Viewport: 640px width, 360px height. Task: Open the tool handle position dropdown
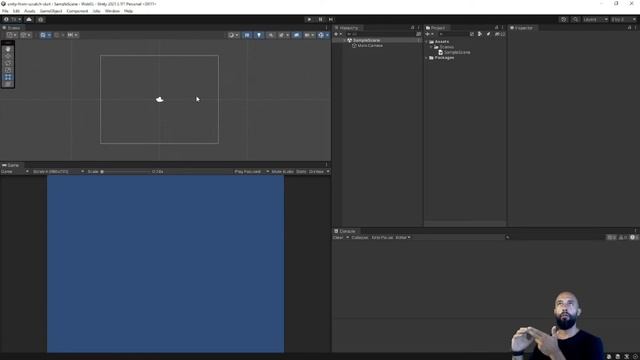pos(11,35)
